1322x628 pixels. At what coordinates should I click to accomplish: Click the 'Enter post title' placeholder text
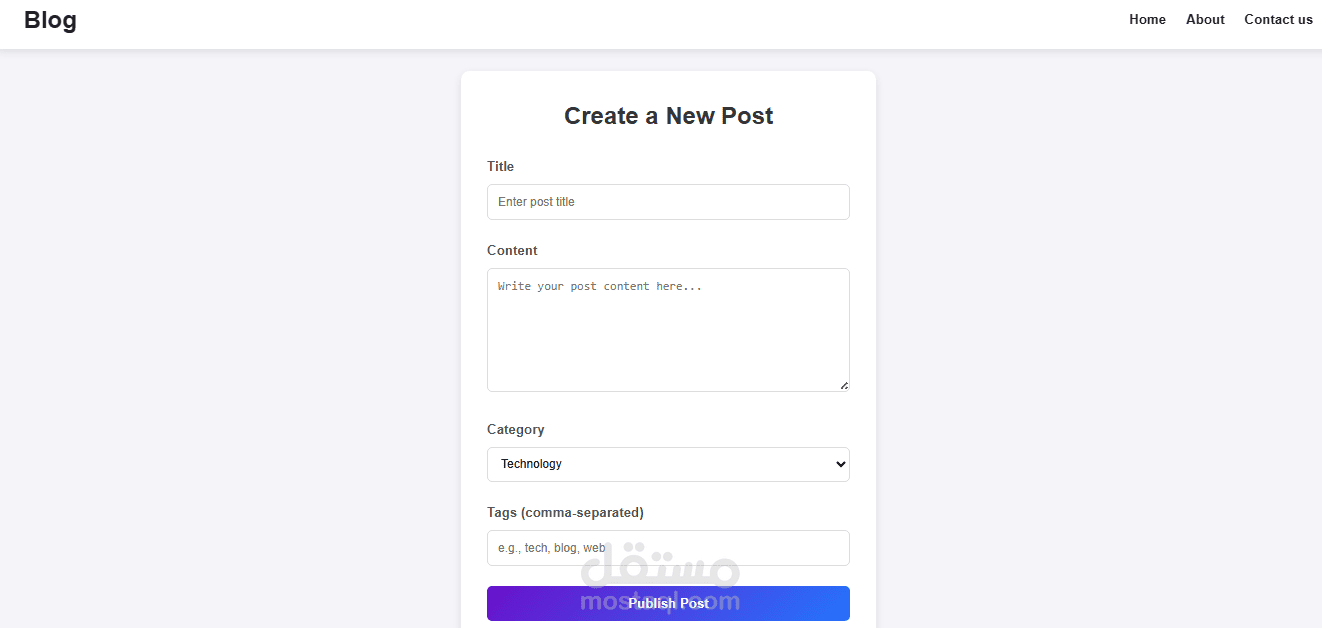[x=536, y=202]
